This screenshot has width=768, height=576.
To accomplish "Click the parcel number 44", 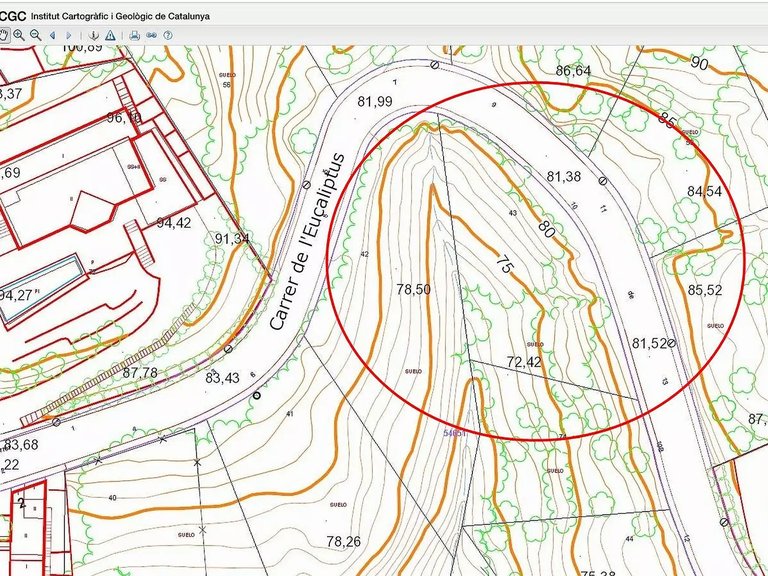I will pyautogui.click(x=629, y=539).
